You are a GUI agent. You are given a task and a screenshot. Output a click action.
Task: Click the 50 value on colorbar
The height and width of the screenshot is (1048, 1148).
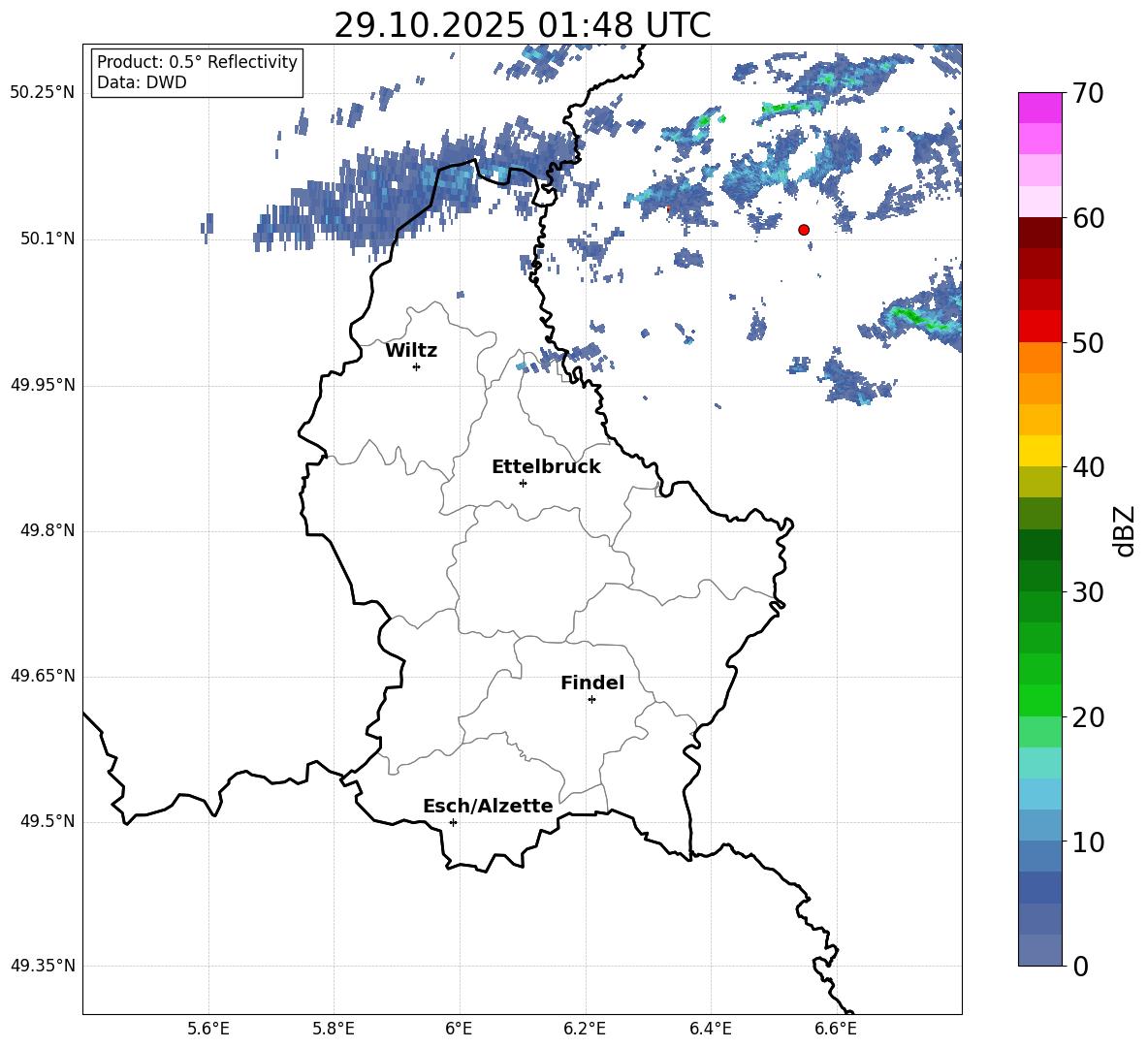1088,342
